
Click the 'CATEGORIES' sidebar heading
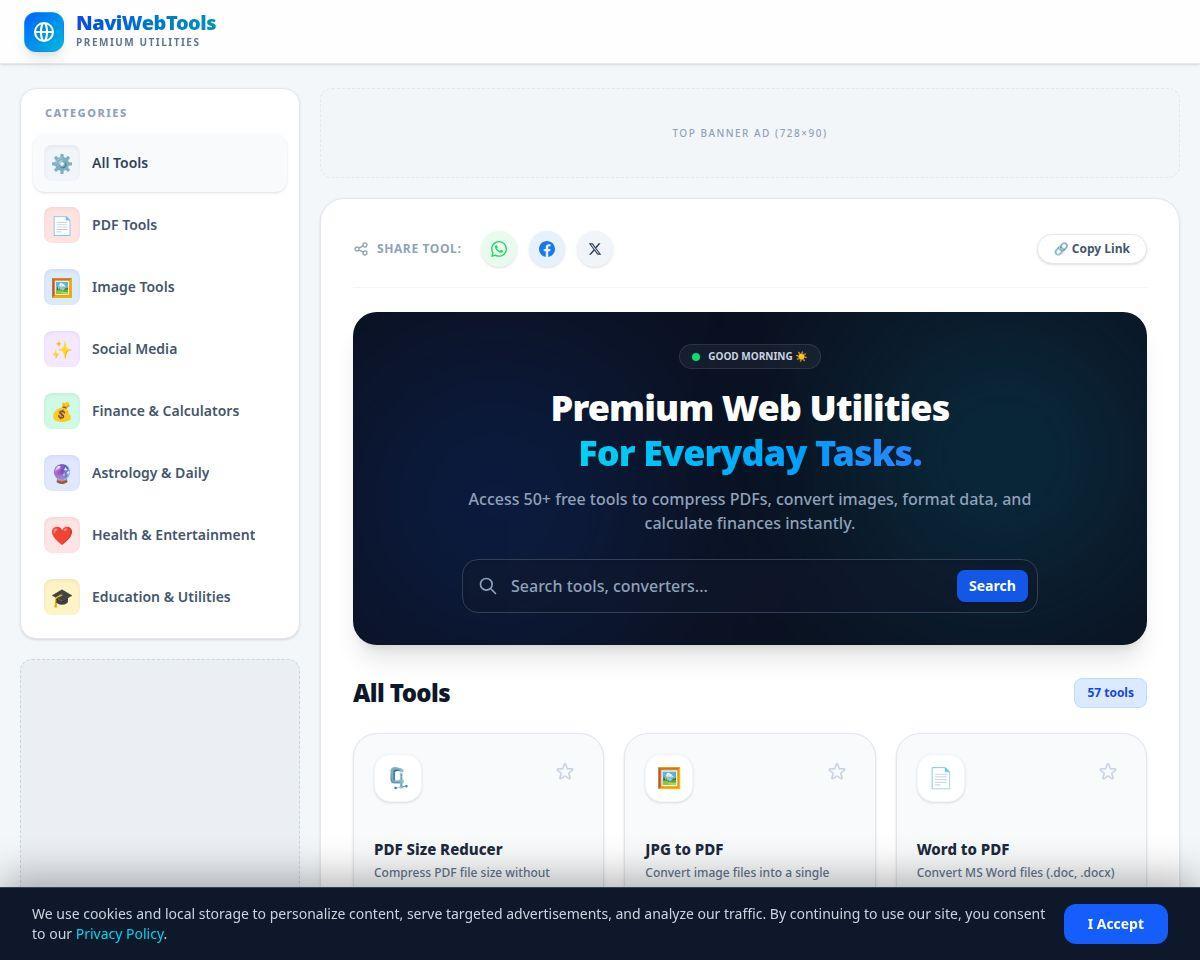[86, 113]
